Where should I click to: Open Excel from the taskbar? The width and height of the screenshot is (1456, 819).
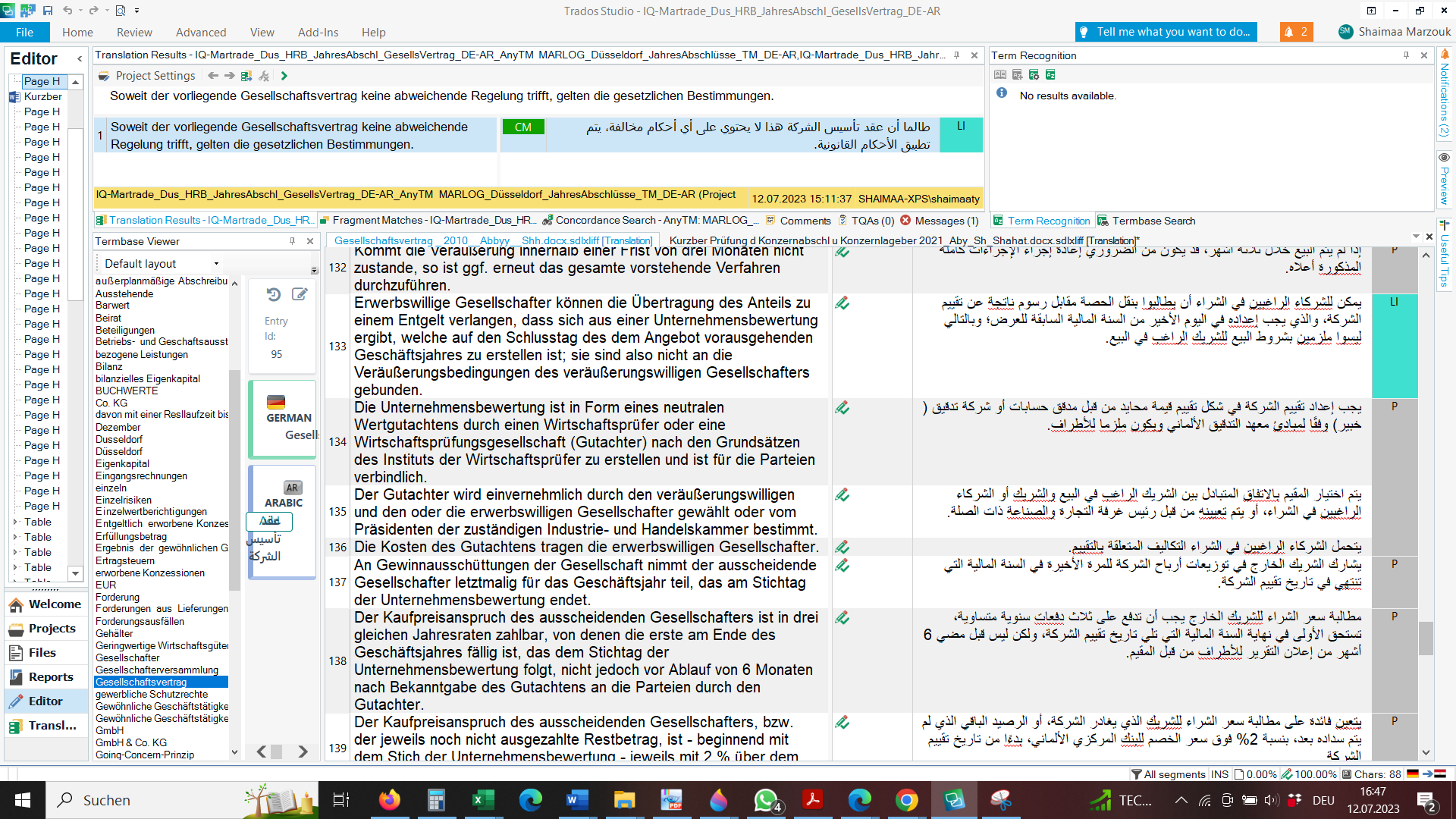(483, 800)
